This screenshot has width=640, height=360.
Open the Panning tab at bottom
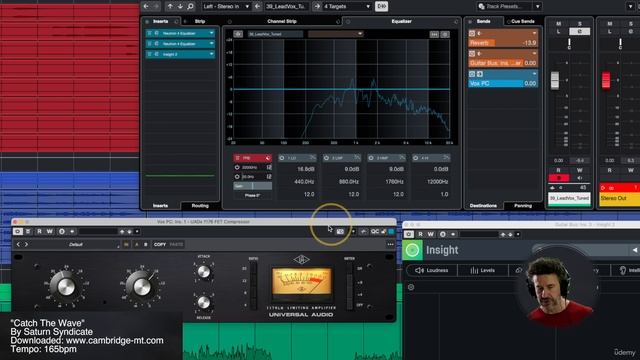[x=523, y=206]
